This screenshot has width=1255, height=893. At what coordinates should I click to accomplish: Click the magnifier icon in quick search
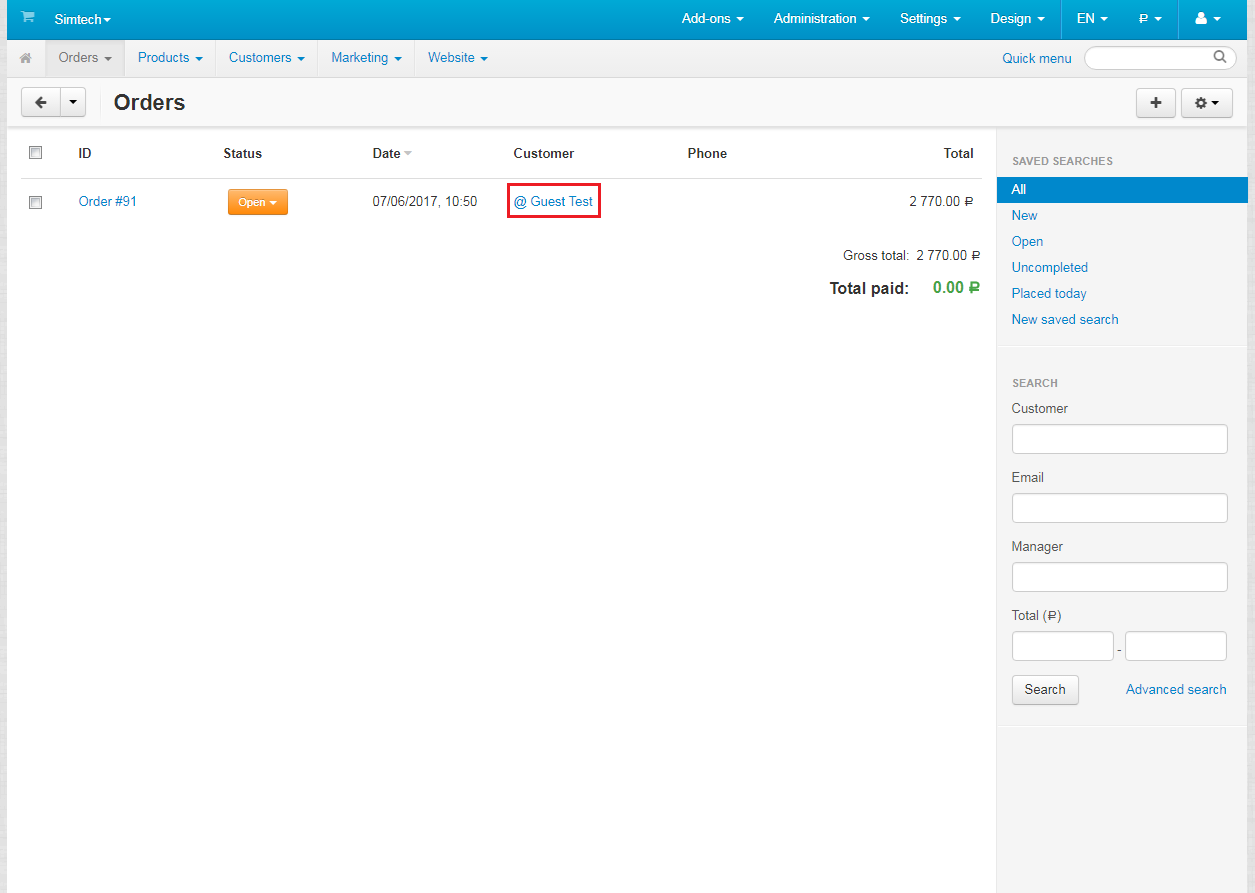1220,57
